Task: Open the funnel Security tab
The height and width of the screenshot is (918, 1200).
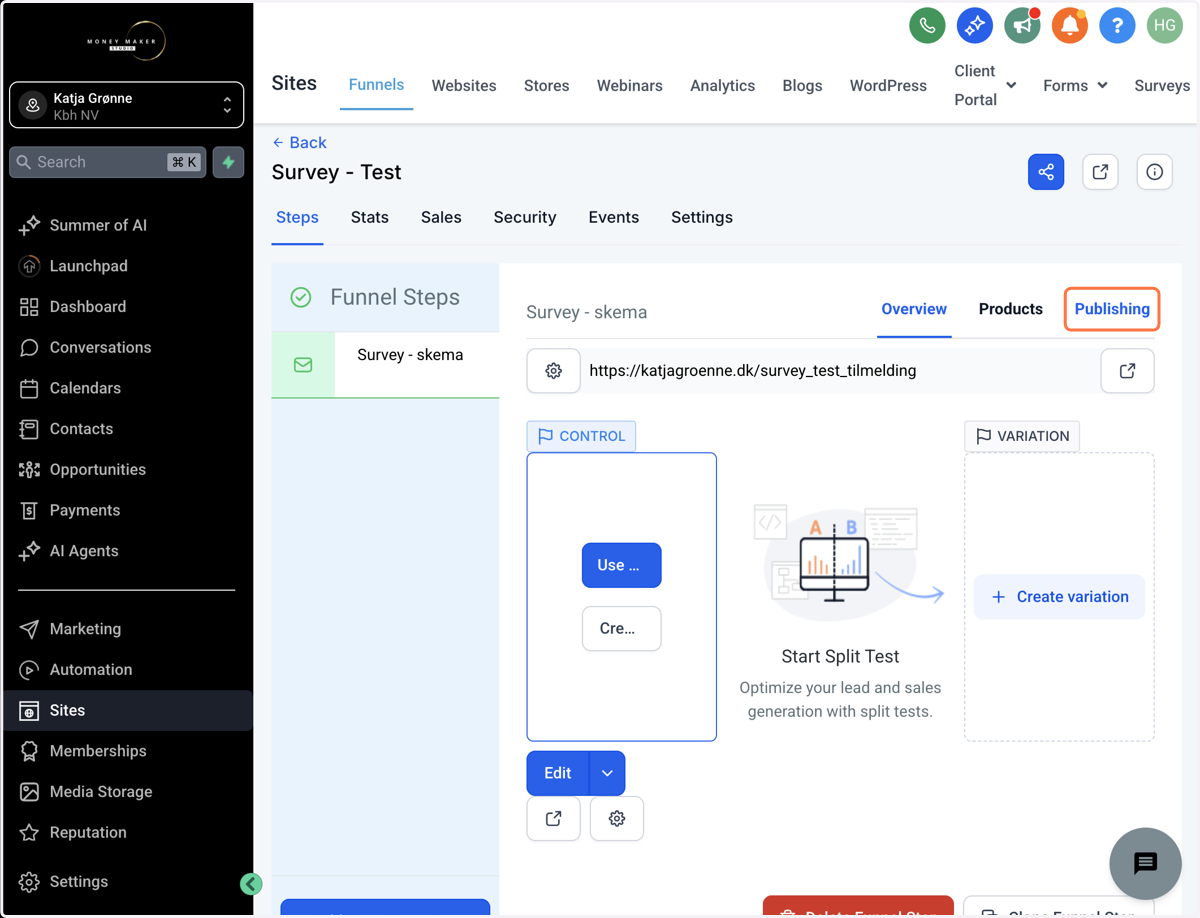Action: [525, 217]
